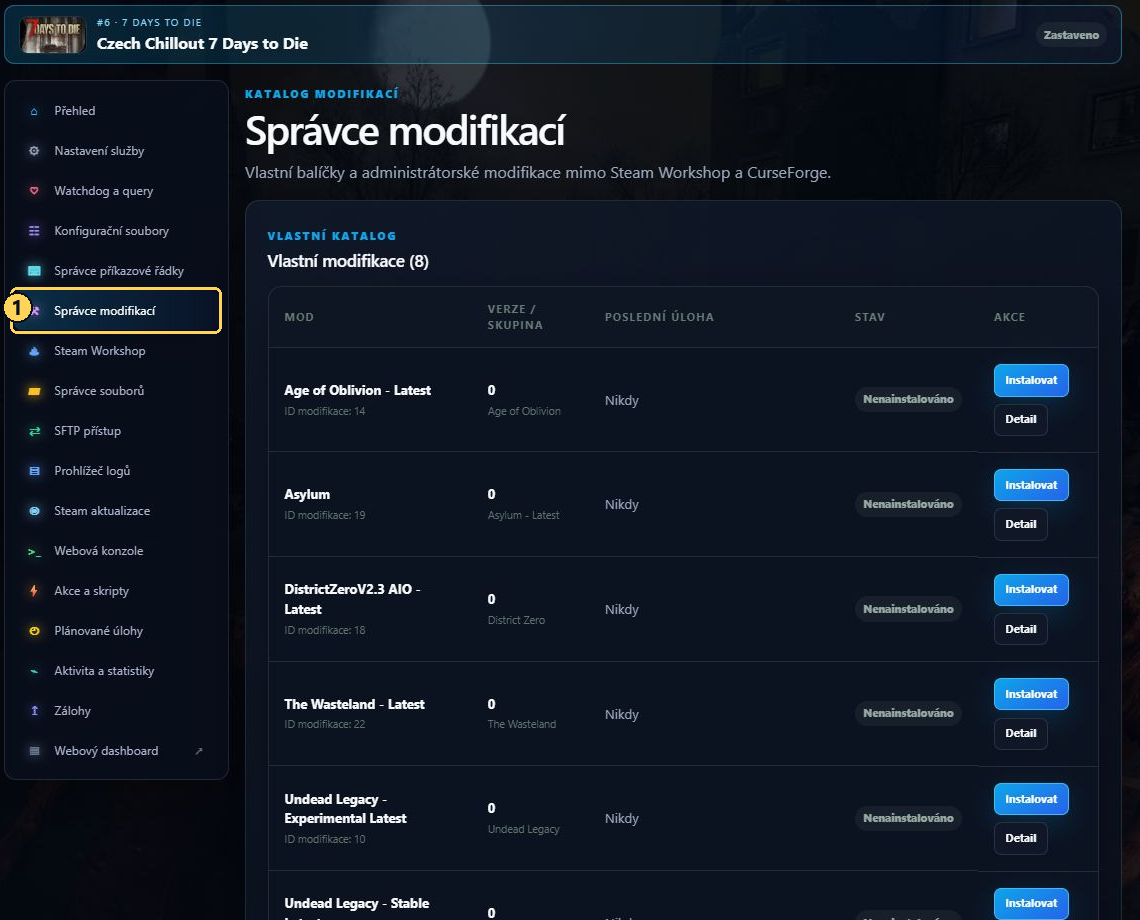The height and width of the screenshot is (920, 1140).
Task: Click the log icon beside Prohlížeč logů
Action: pyautogui.click(x=34, y=471)
